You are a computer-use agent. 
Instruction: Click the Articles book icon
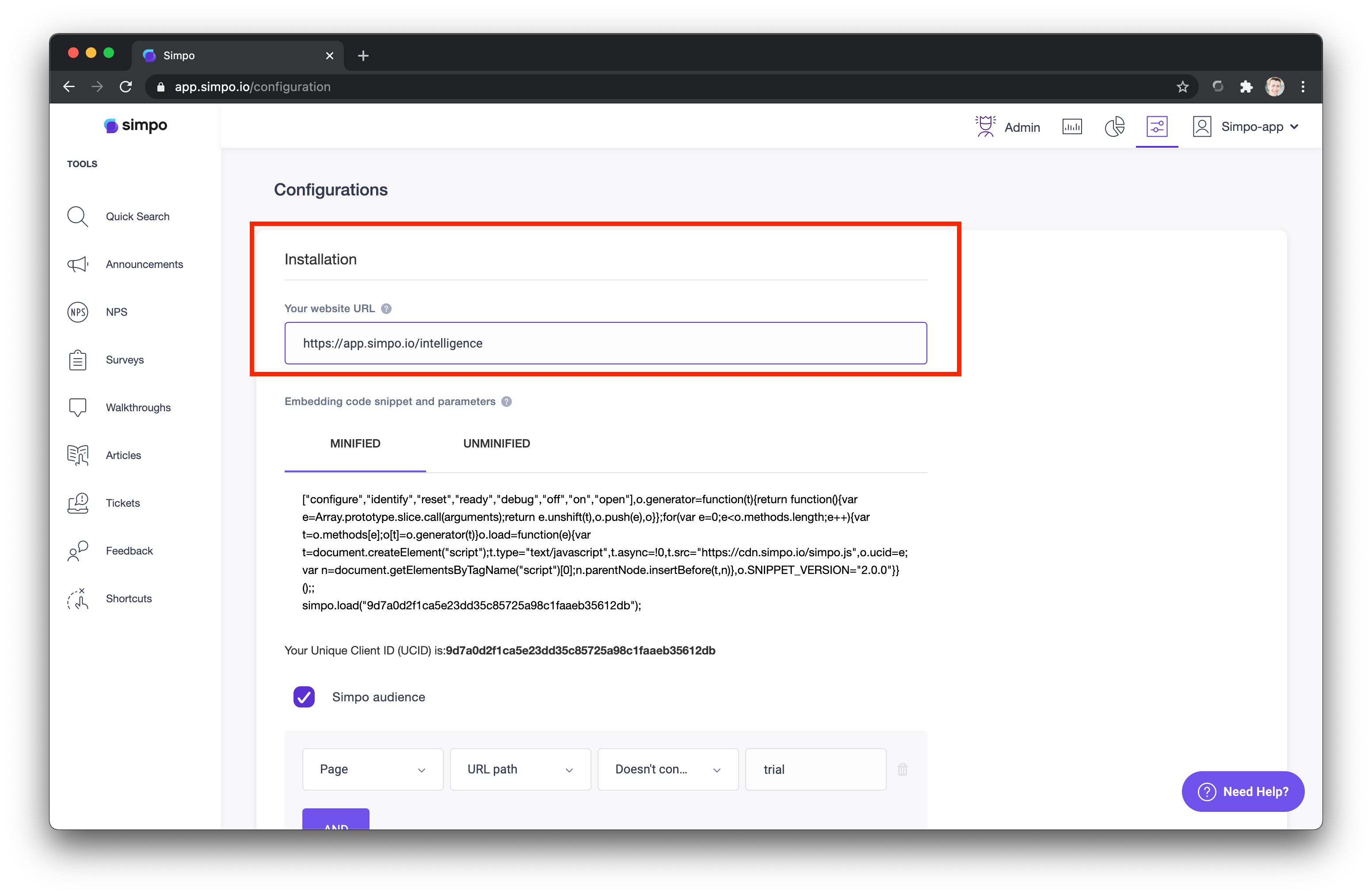point(77,455)
